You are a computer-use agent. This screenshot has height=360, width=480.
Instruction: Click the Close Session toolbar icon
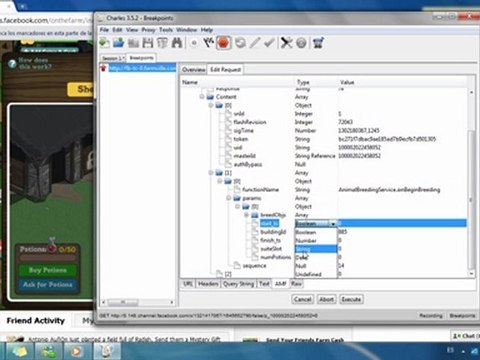click(x=133, y=43)
